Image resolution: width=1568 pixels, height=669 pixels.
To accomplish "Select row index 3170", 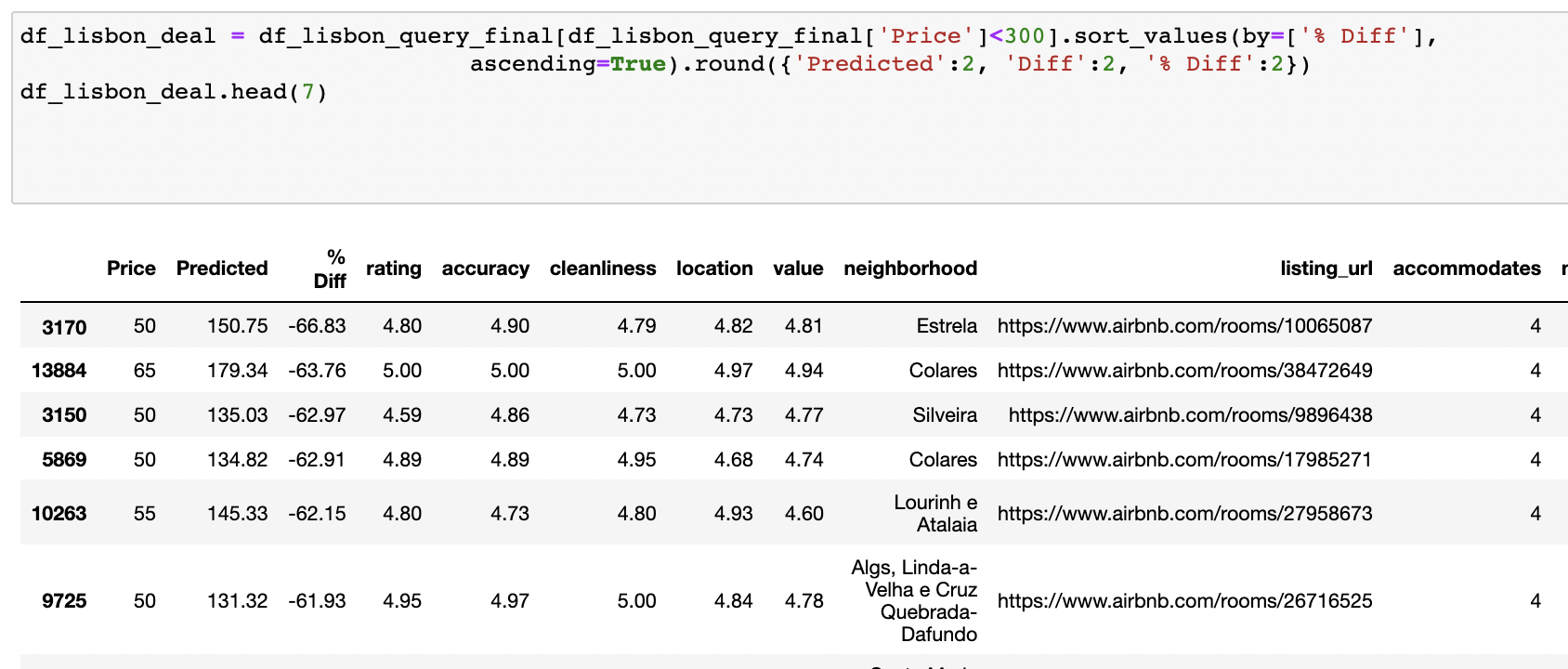I will point(64,327).
